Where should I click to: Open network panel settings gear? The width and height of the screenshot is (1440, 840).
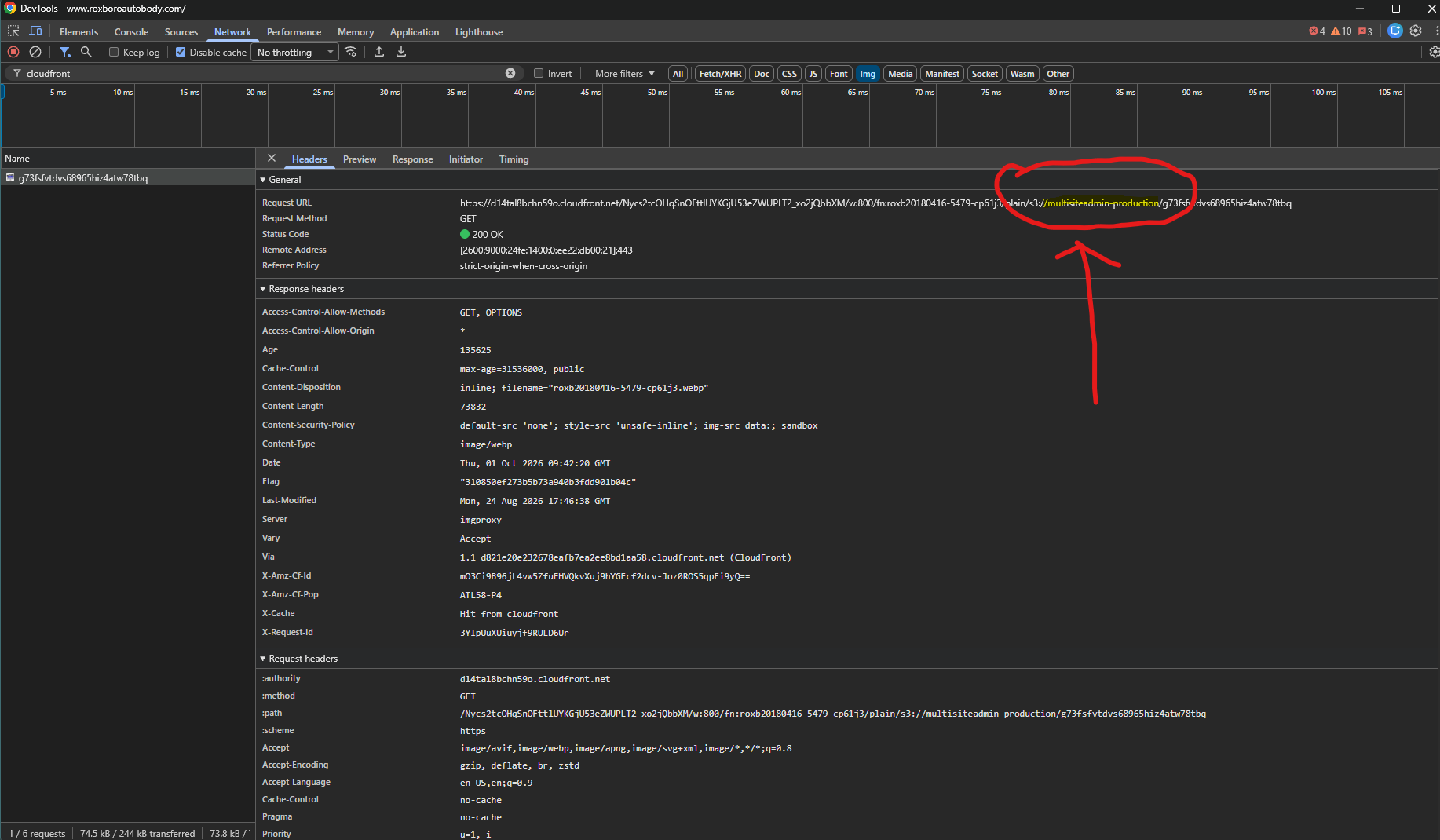point(1434,52)
